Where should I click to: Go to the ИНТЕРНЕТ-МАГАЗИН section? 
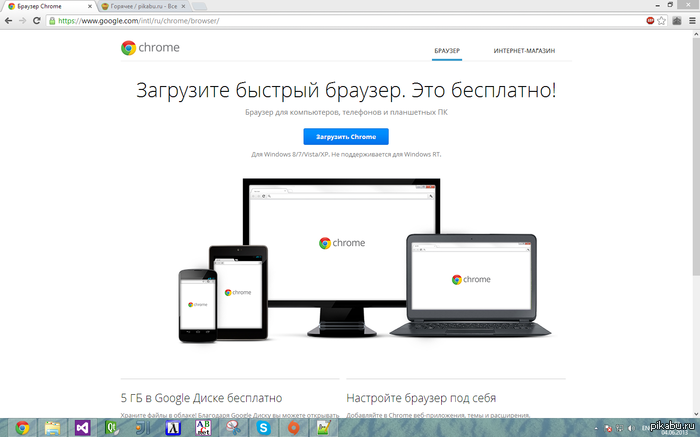[524, 50]
